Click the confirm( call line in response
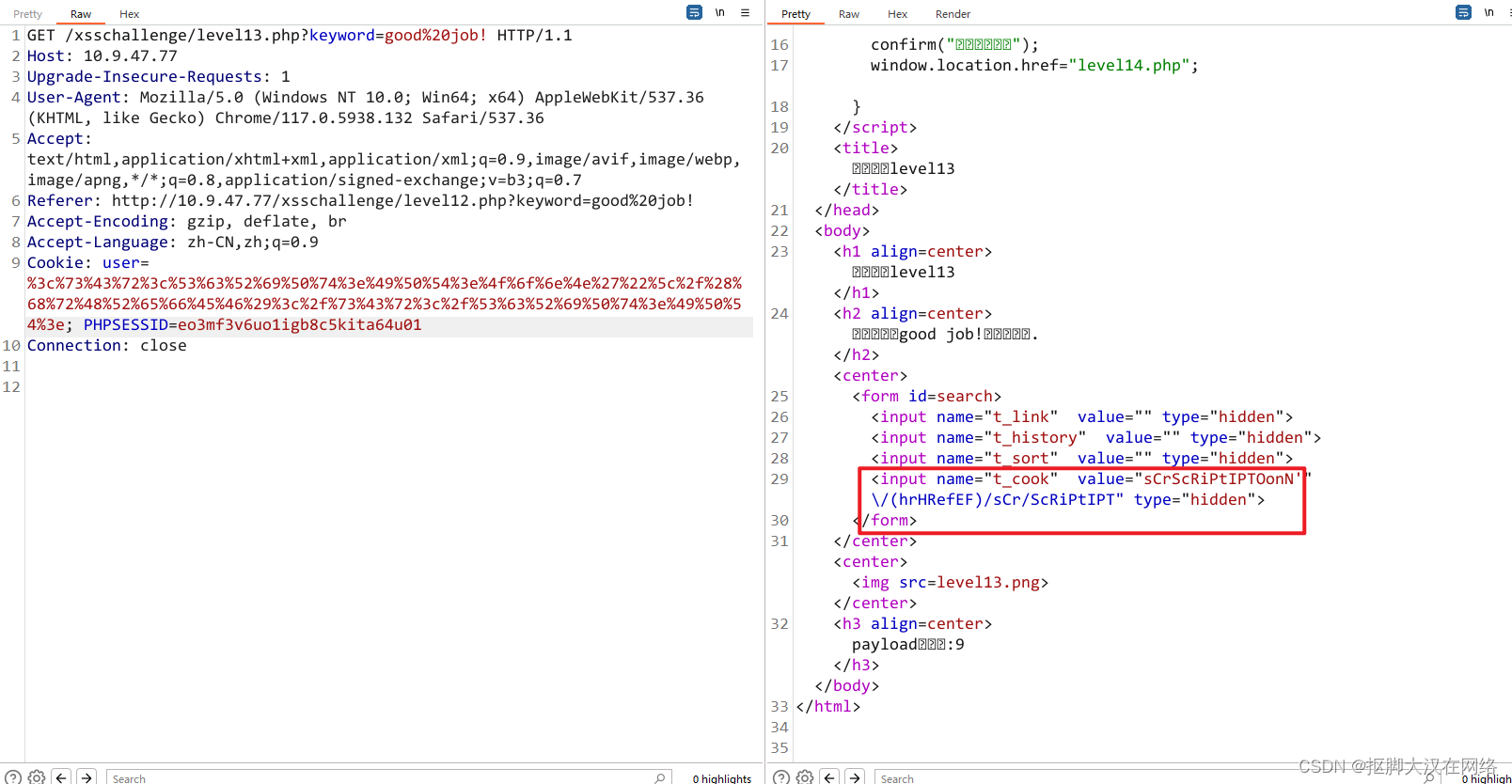This screenshot has height=784, width=1512. coord(954,44)
